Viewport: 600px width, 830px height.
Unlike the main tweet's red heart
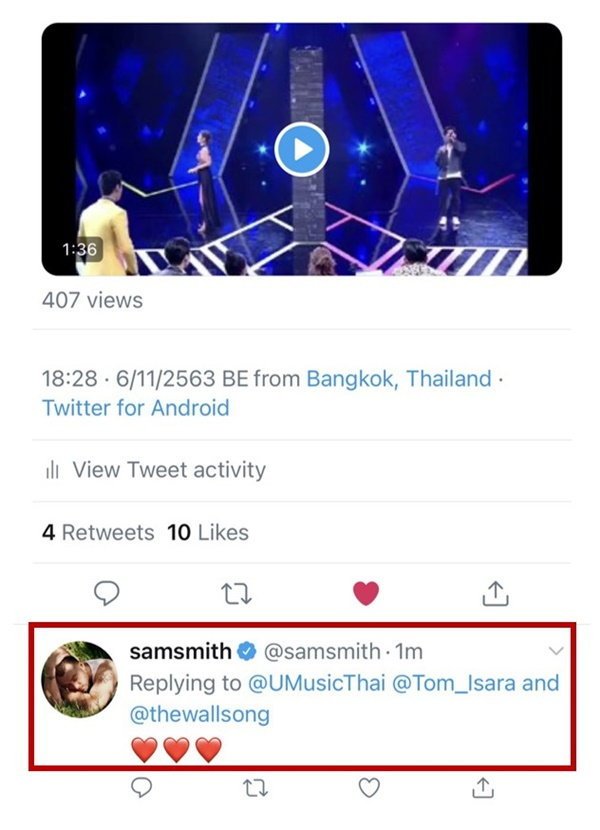click(x=366, y=594)
